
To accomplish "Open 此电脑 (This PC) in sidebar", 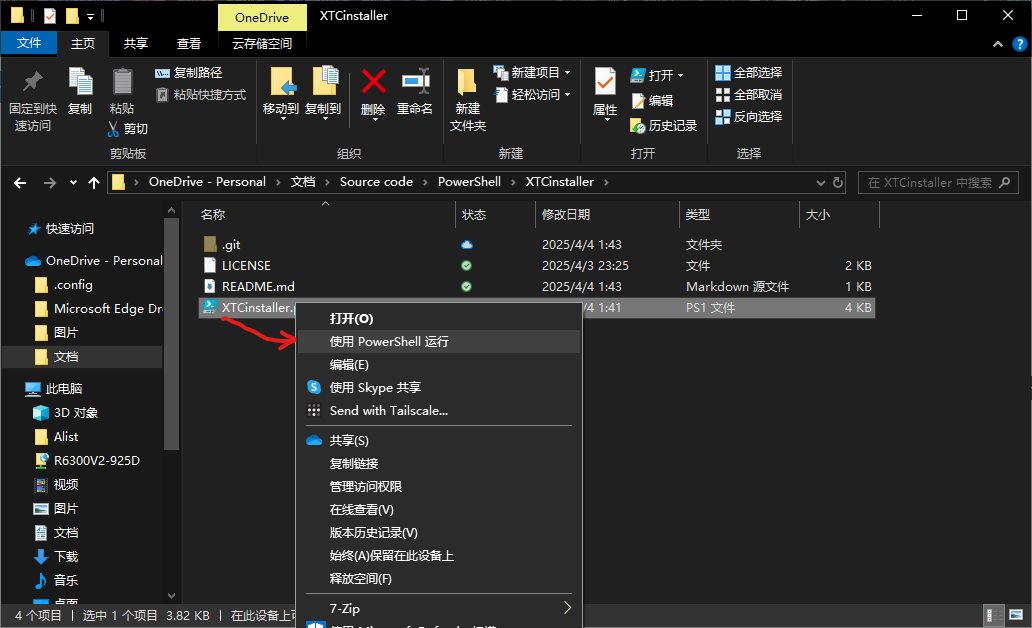I will [x=64, y=388].
